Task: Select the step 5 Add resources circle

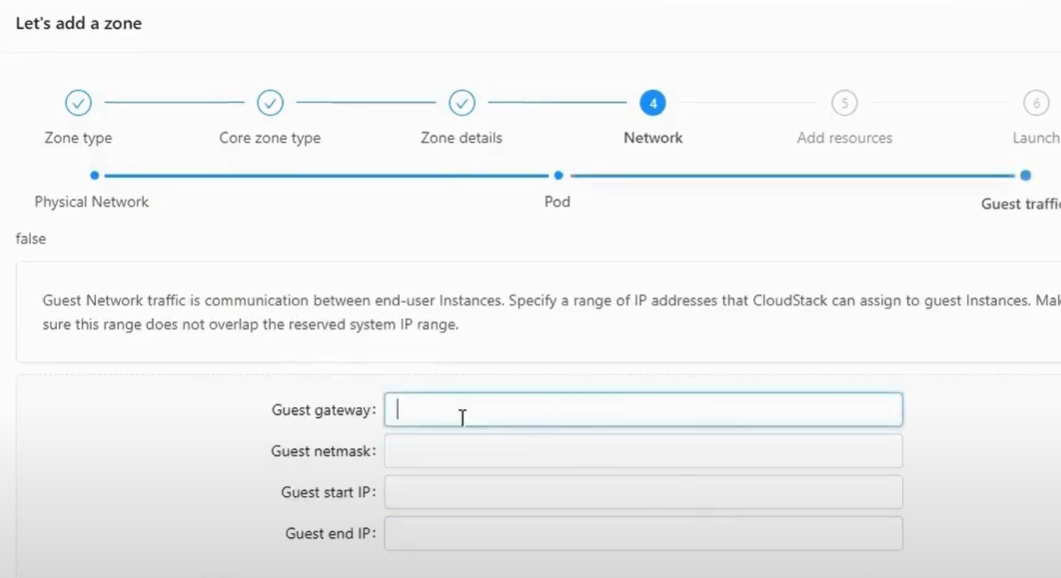Action: click(x=844, y=103)
